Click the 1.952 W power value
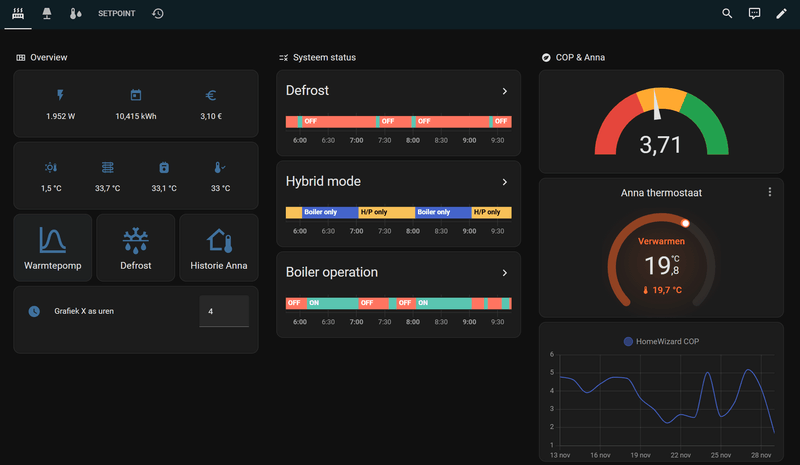 (60, 116)
